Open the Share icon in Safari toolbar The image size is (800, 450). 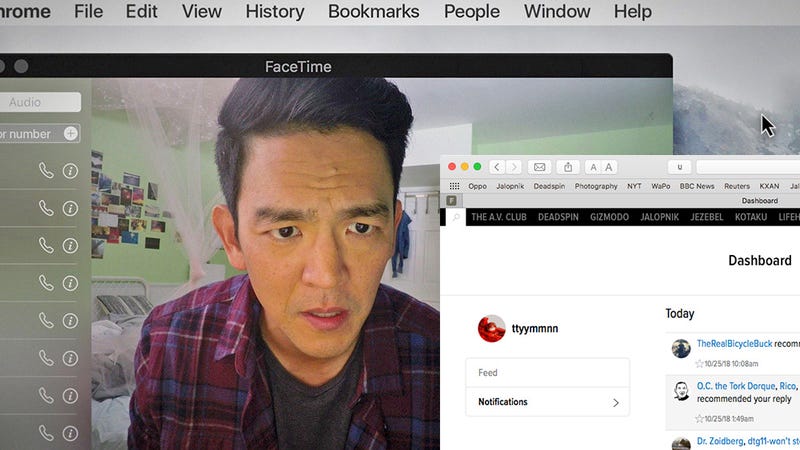pos(568,167)
